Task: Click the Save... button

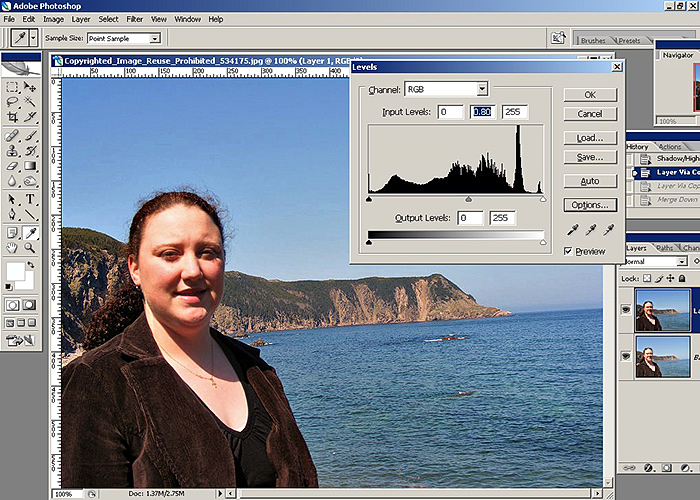Action: 590,157
